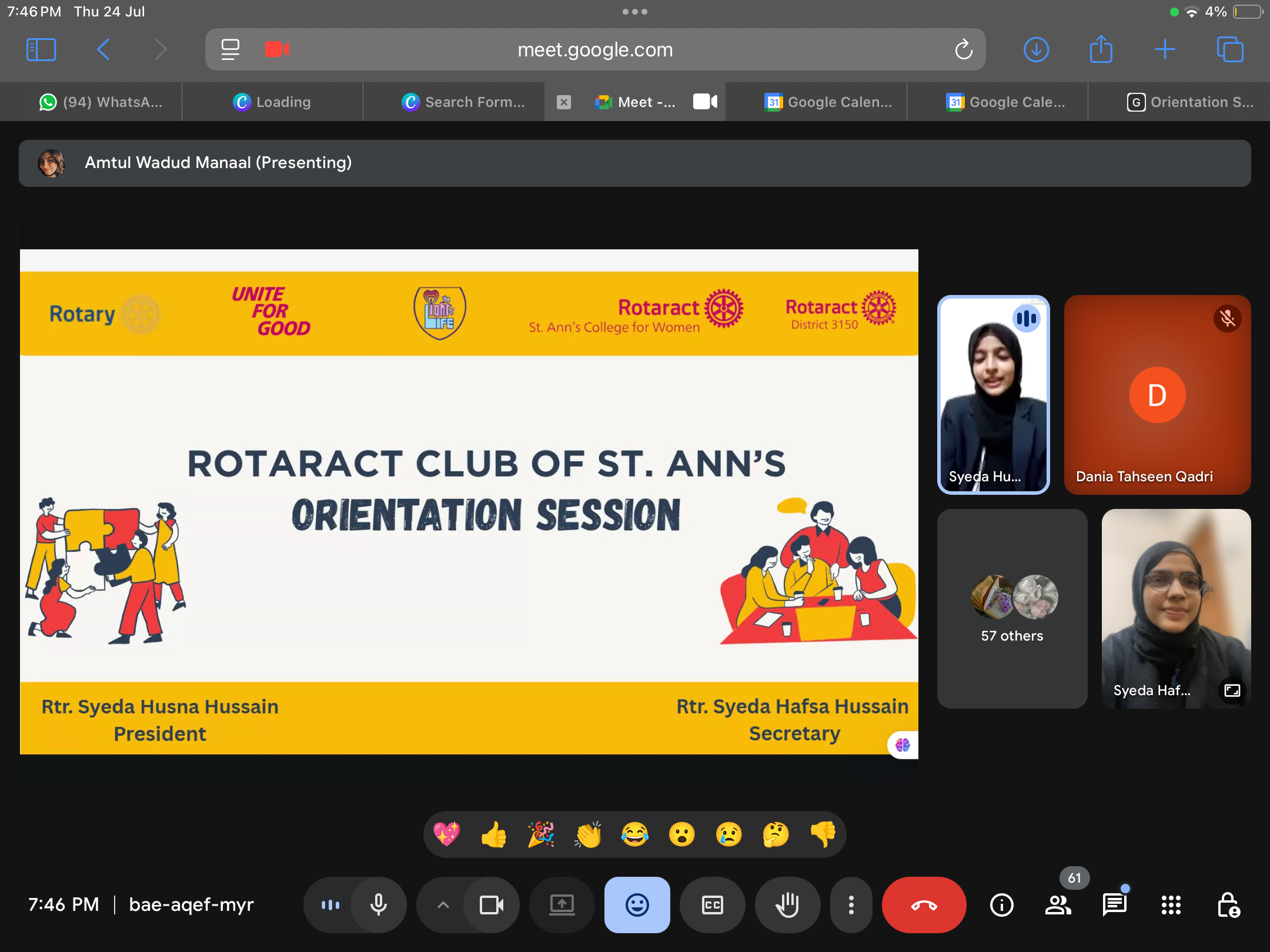Turn on closed captions
The height and width of the screenshot is (952, 1270).
tap(712, 905)
